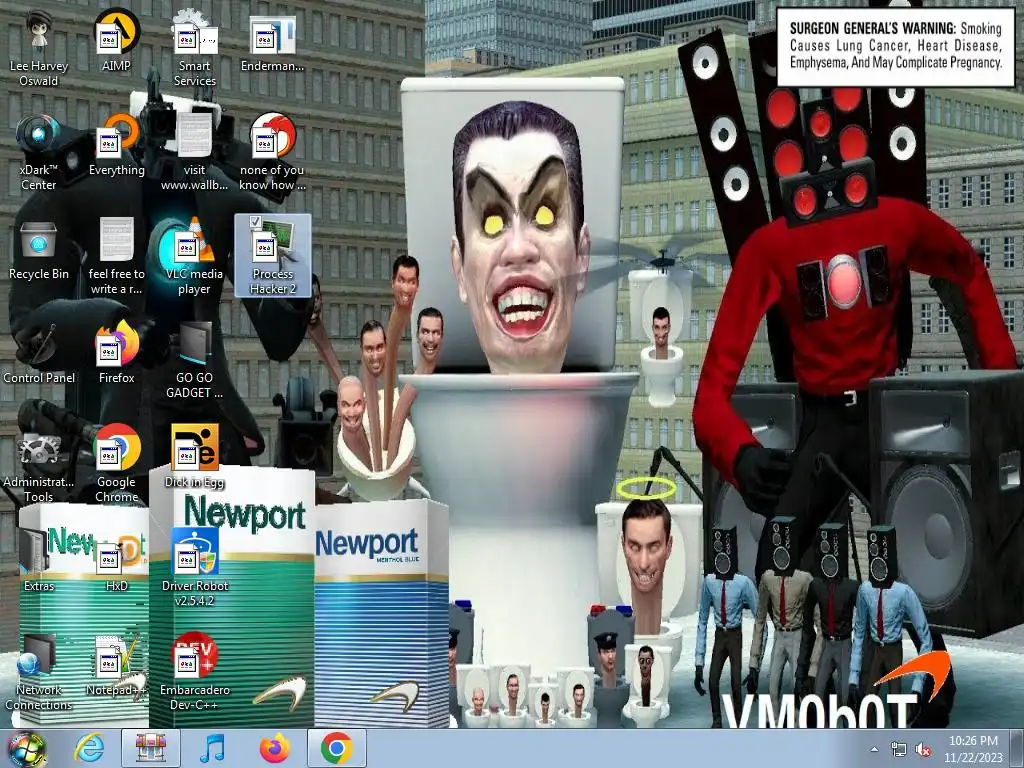Click the muted volume tray icon
Viewport: 1024px width, 768px height.
tap(923, 749)
